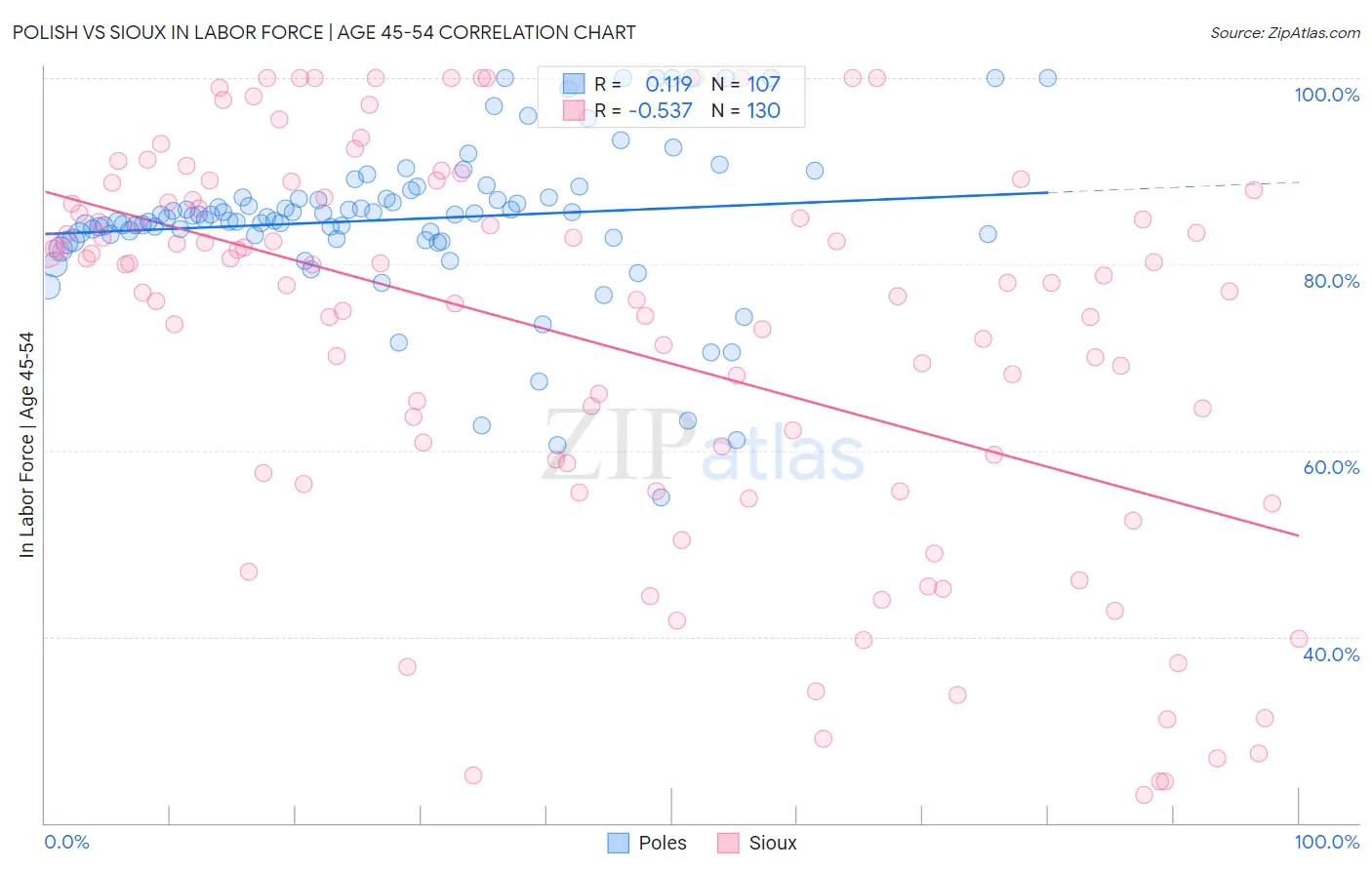Image resolution: width=1372 pixels, height=870 pixels.
Task: Click the chart title text
Action: (x=324, y=32)
